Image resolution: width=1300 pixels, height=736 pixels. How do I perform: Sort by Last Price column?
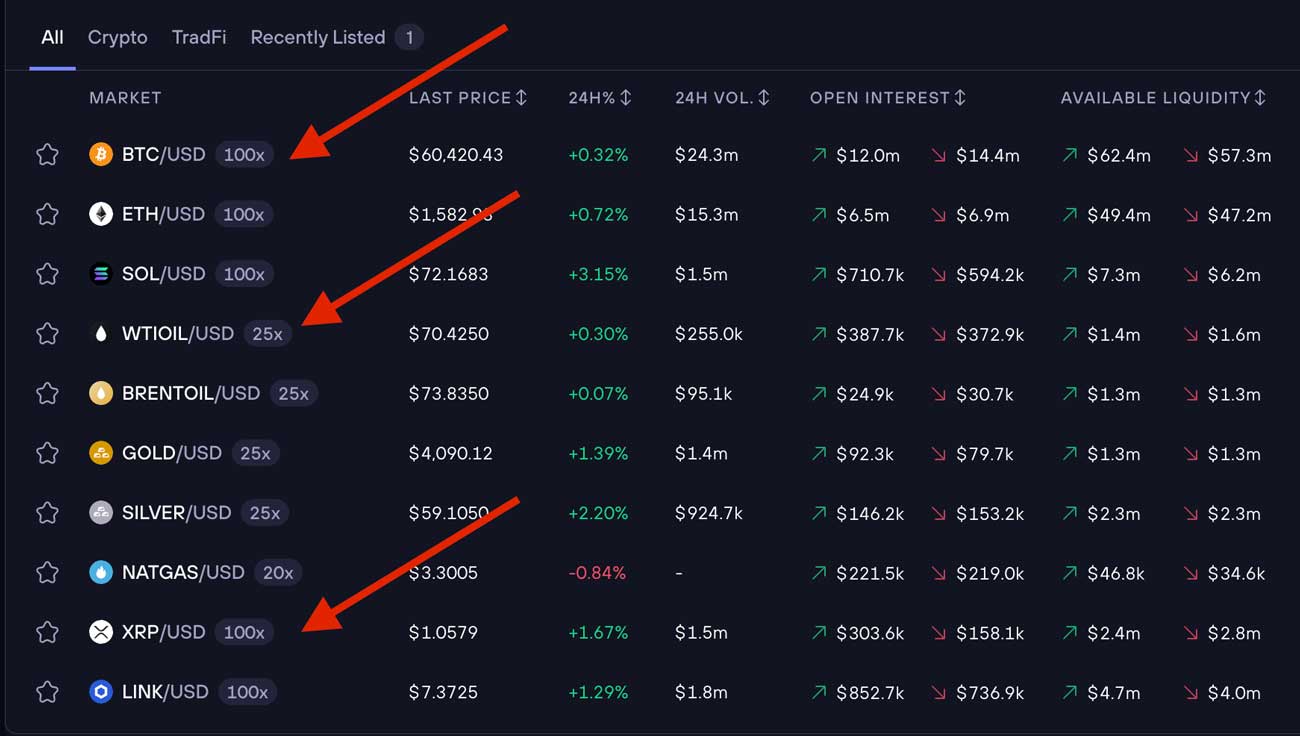[468, 97]
